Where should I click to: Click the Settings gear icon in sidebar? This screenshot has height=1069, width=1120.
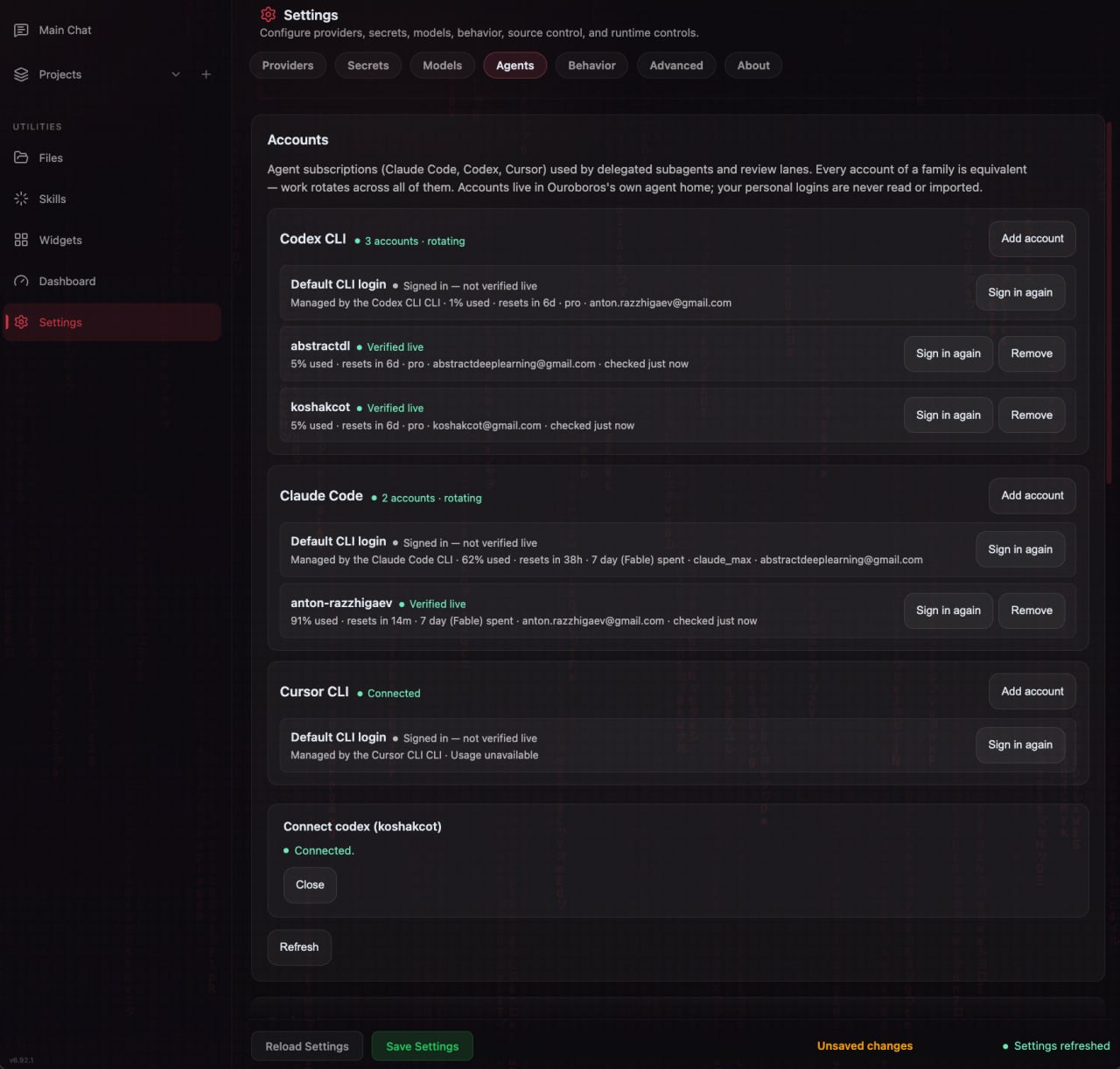tap(21, 322)
